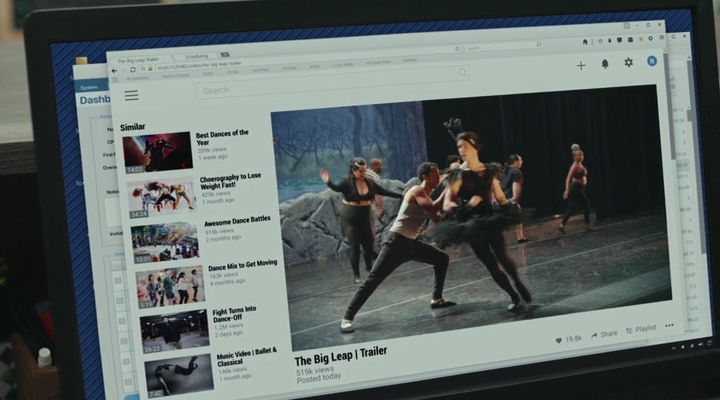Click the heart like icon
The width and height of the screenshot is (720, 400).
click(558, 341)
